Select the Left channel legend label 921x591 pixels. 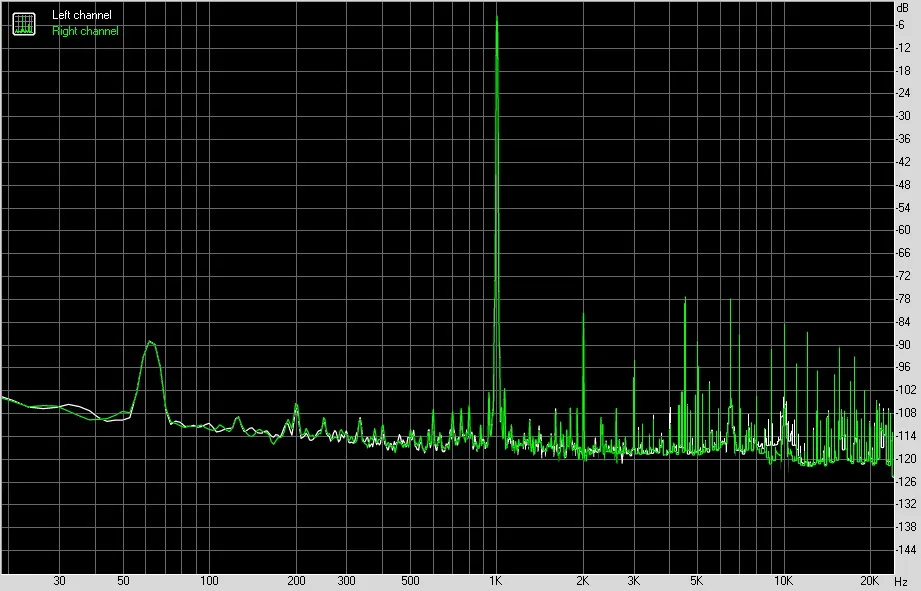coord(82,15)
